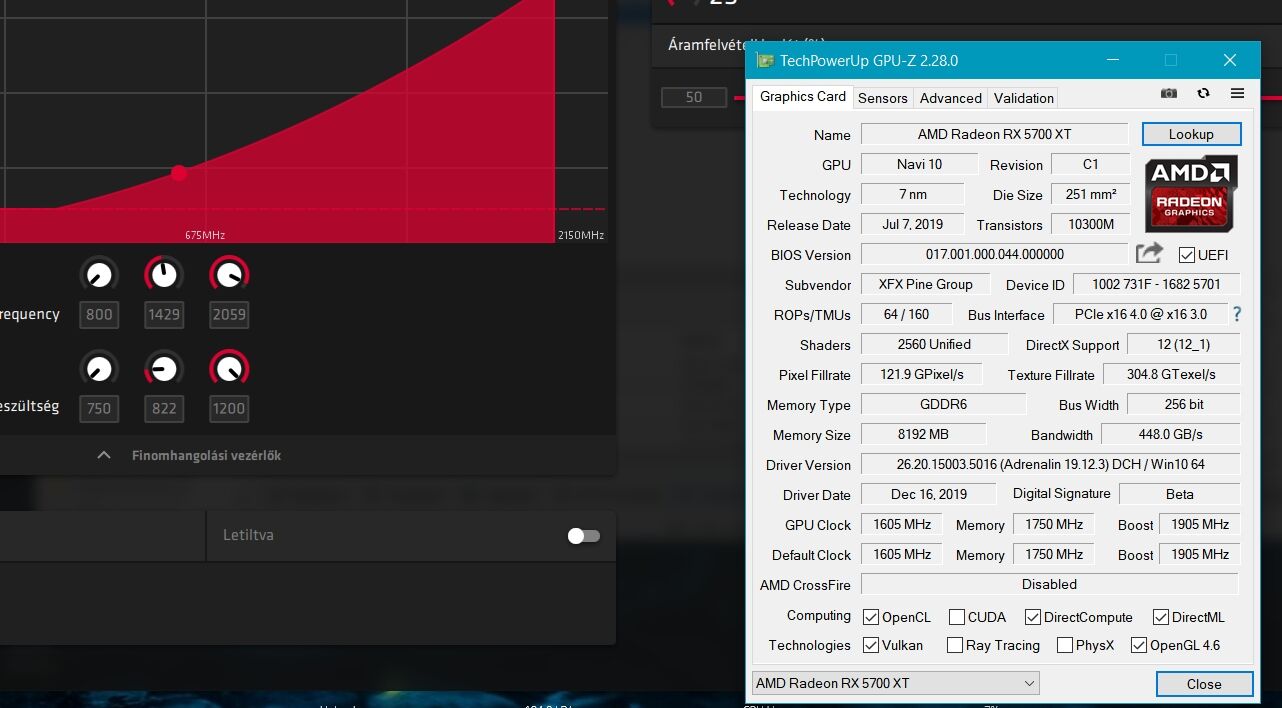
Task: Collapse the Finomhangolási vezérlők section
Action: coord(104,455)
